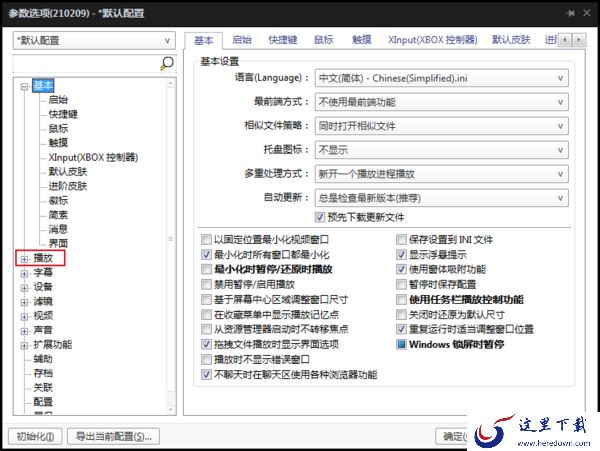This screenshot has height=451, width=600.
Task: Enable 基于屏幕中心区域调整窗口尺寸 checkbox
Action: click(206, 300)
